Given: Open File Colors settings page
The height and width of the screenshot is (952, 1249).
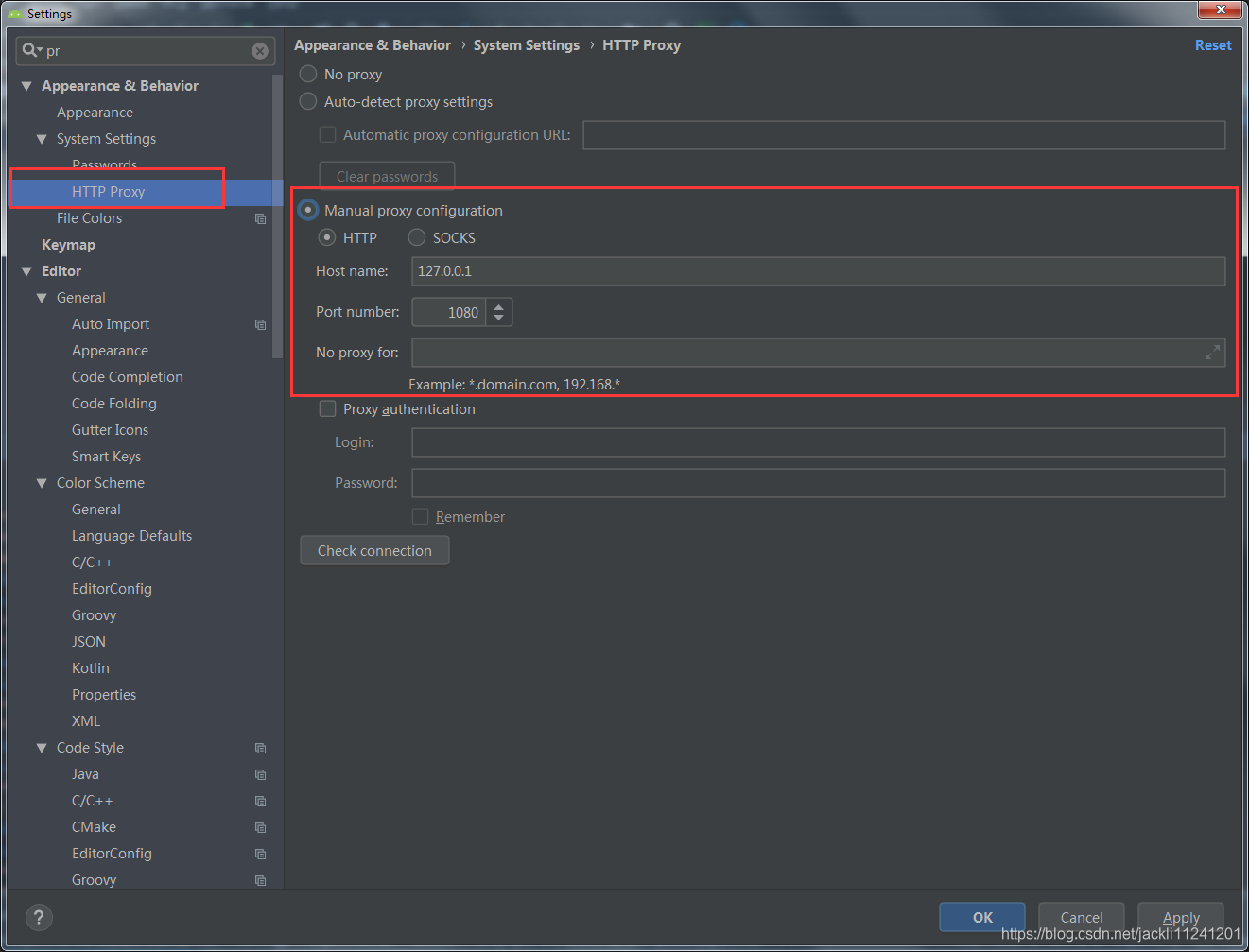Looking at the screenshot, I should click(89, 218).
